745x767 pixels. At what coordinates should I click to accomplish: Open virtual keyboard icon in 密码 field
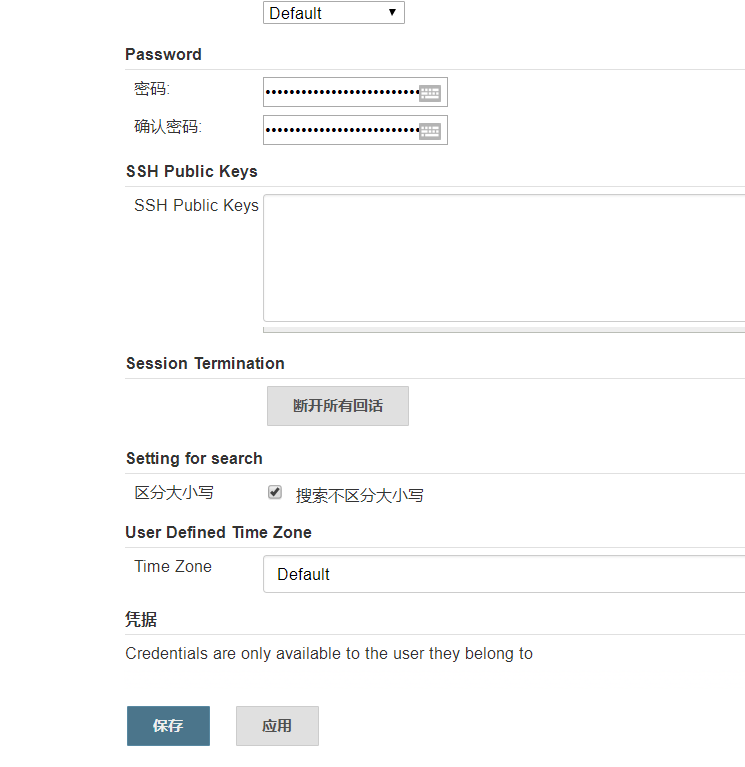click(430, 93)
